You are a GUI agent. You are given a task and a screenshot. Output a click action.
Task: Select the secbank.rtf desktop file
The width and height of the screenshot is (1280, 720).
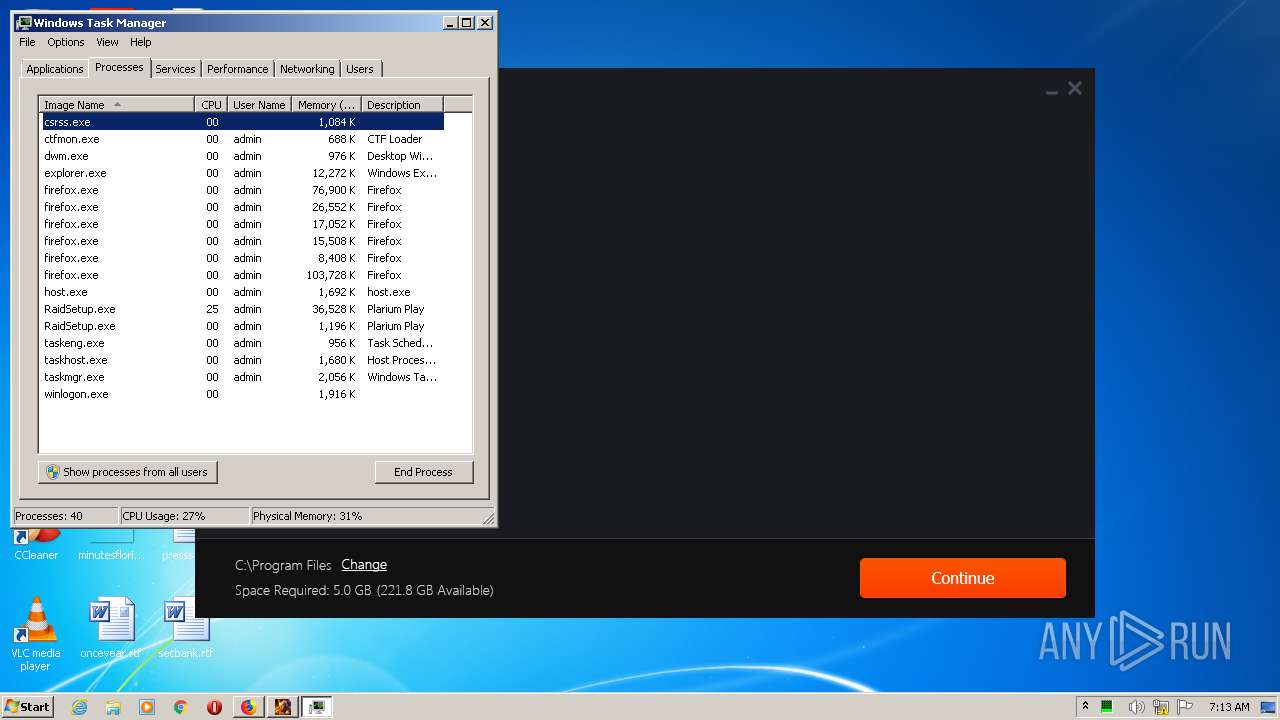pos(185,629)
